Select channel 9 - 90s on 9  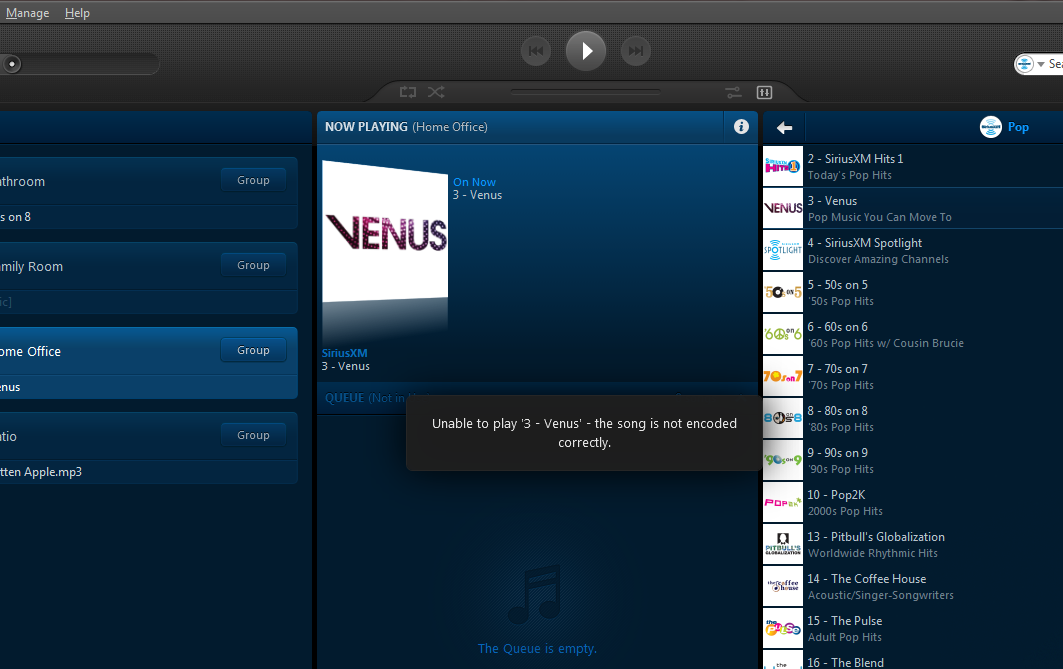click(912, 460)
